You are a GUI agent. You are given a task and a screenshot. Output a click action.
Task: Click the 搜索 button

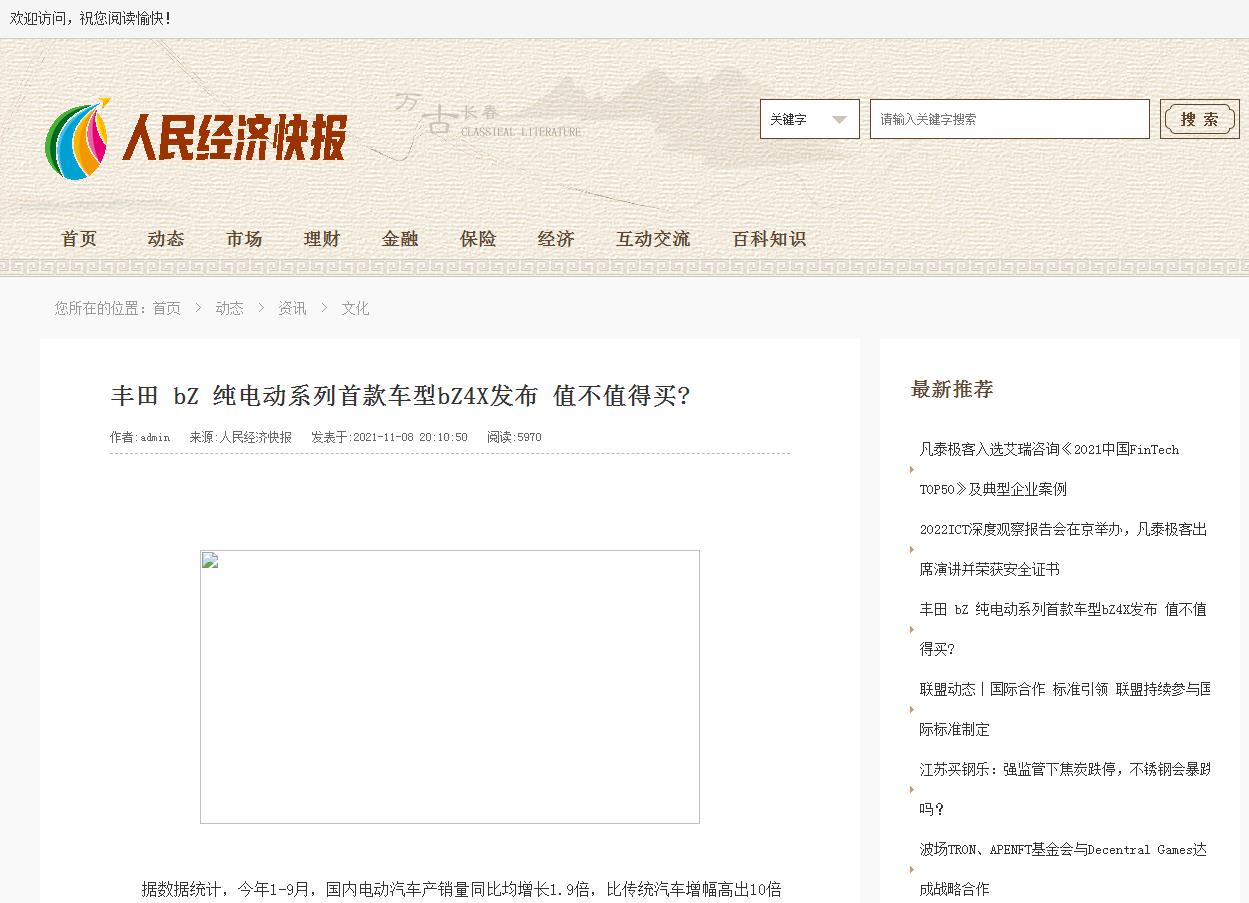pyautogui.click(x=1199, y=119)
